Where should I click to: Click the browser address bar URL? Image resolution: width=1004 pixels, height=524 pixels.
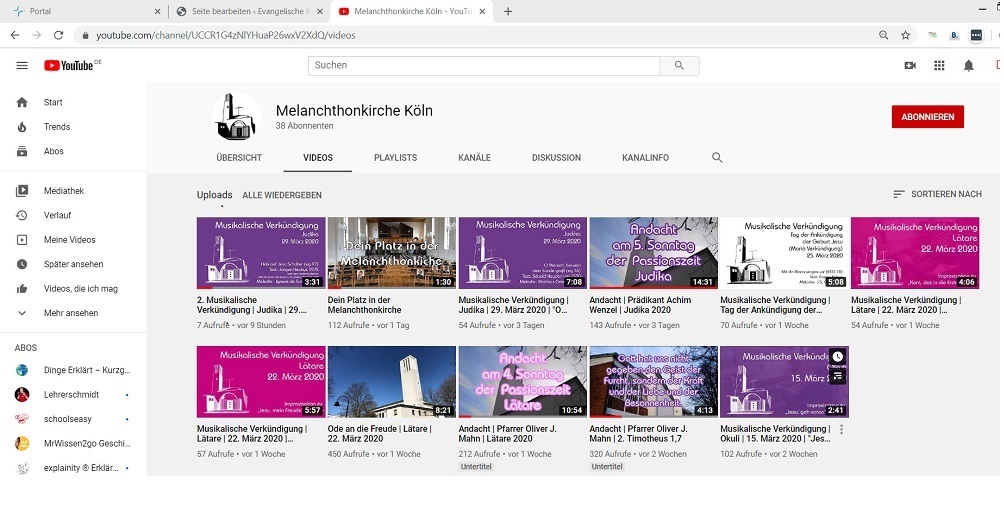click(225, 35)
